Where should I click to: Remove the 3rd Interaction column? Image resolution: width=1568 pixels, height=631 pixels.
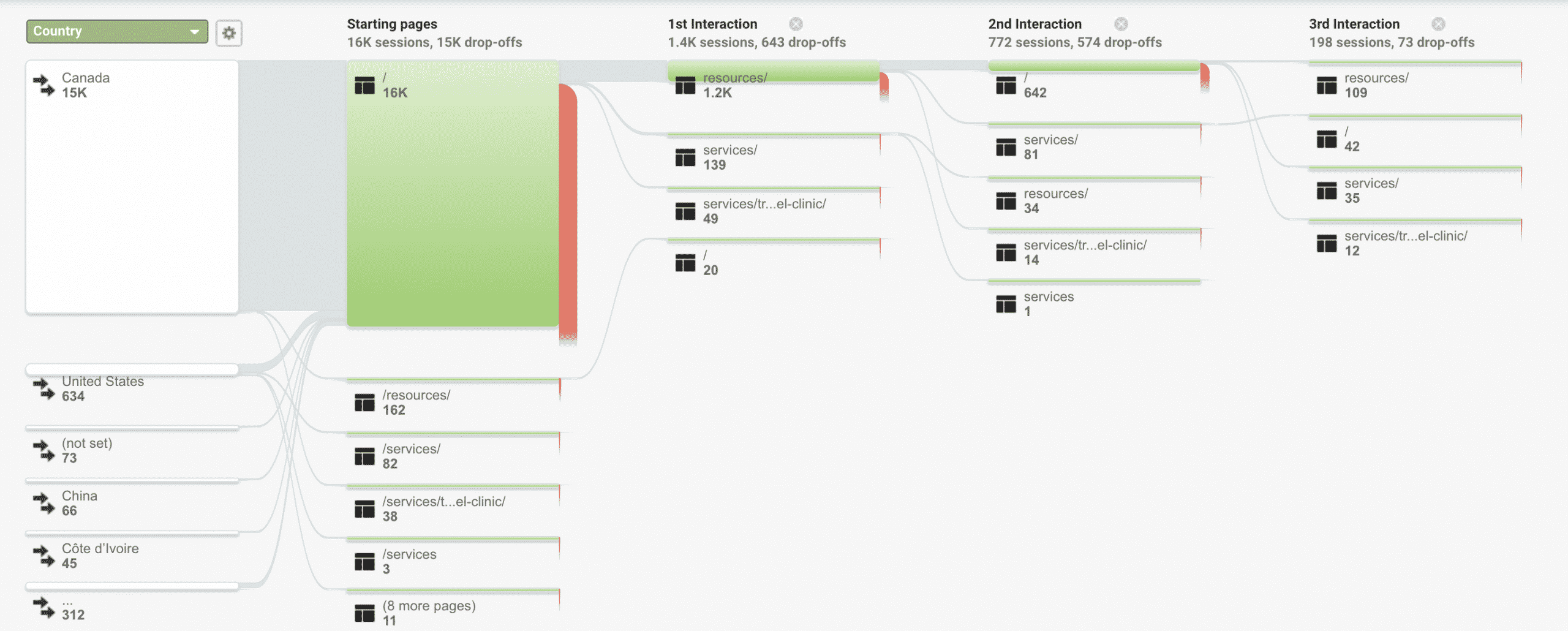tap(1439, 24)
